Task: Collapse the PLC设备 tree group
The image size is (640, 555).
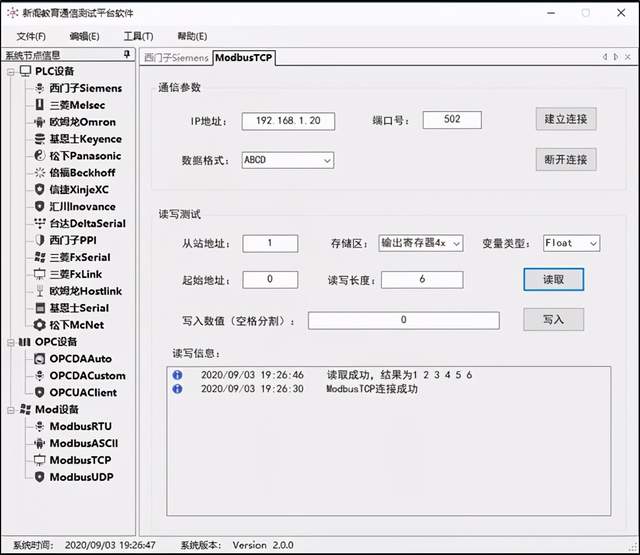Action: (10, 72)
